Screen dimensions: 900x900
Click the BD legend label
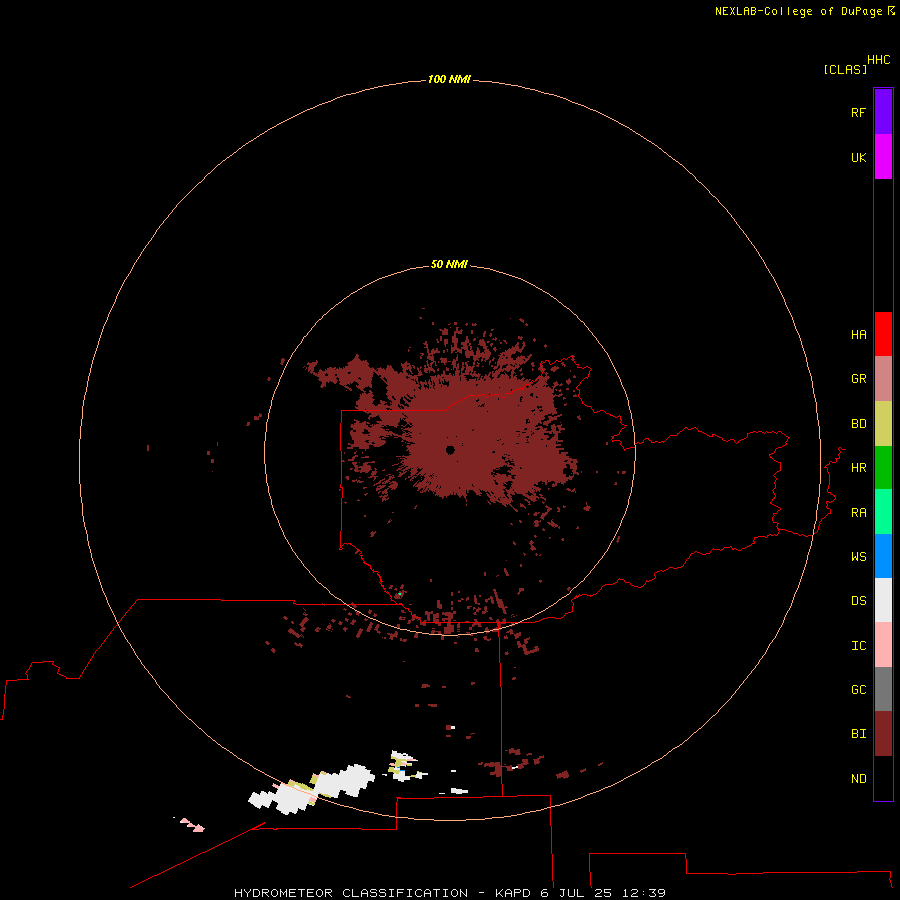pos(858,424)
